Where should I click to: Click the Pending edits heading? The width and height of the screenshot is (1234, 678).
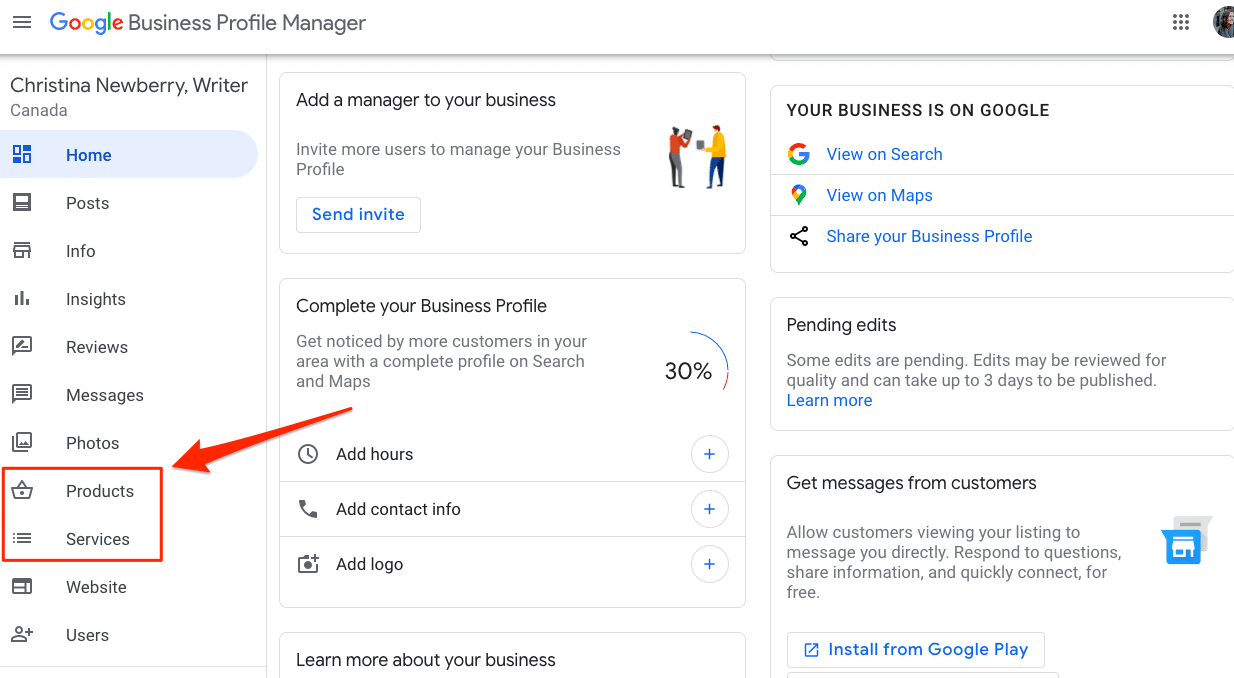[841, 325]
